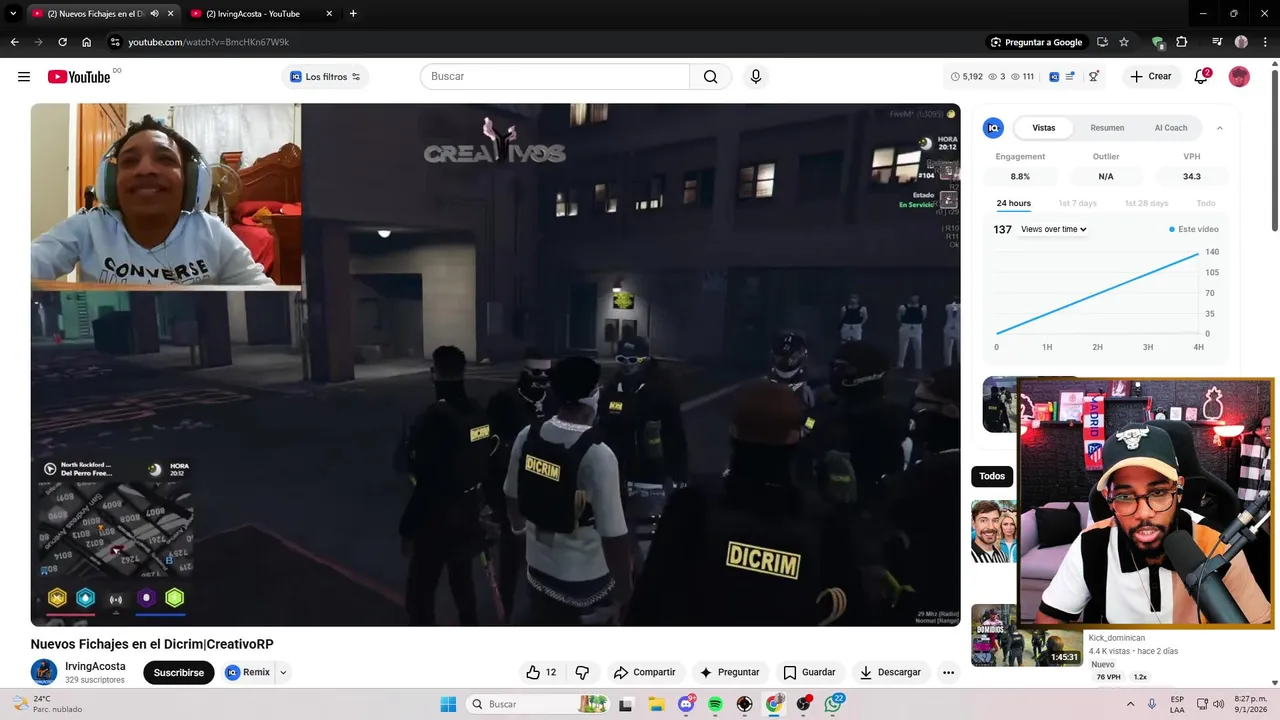Open the 1:45:31 recommended video thumbnail
Image resolution: width=1280 pixels, height=720 pixels.
1026,635
